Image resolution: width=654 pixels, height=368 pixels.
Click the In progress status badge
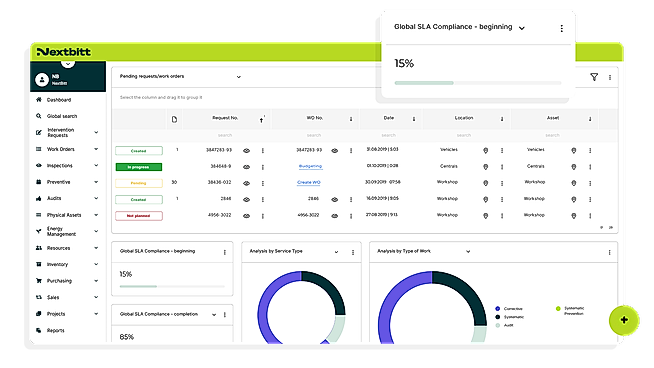point(139,167)
